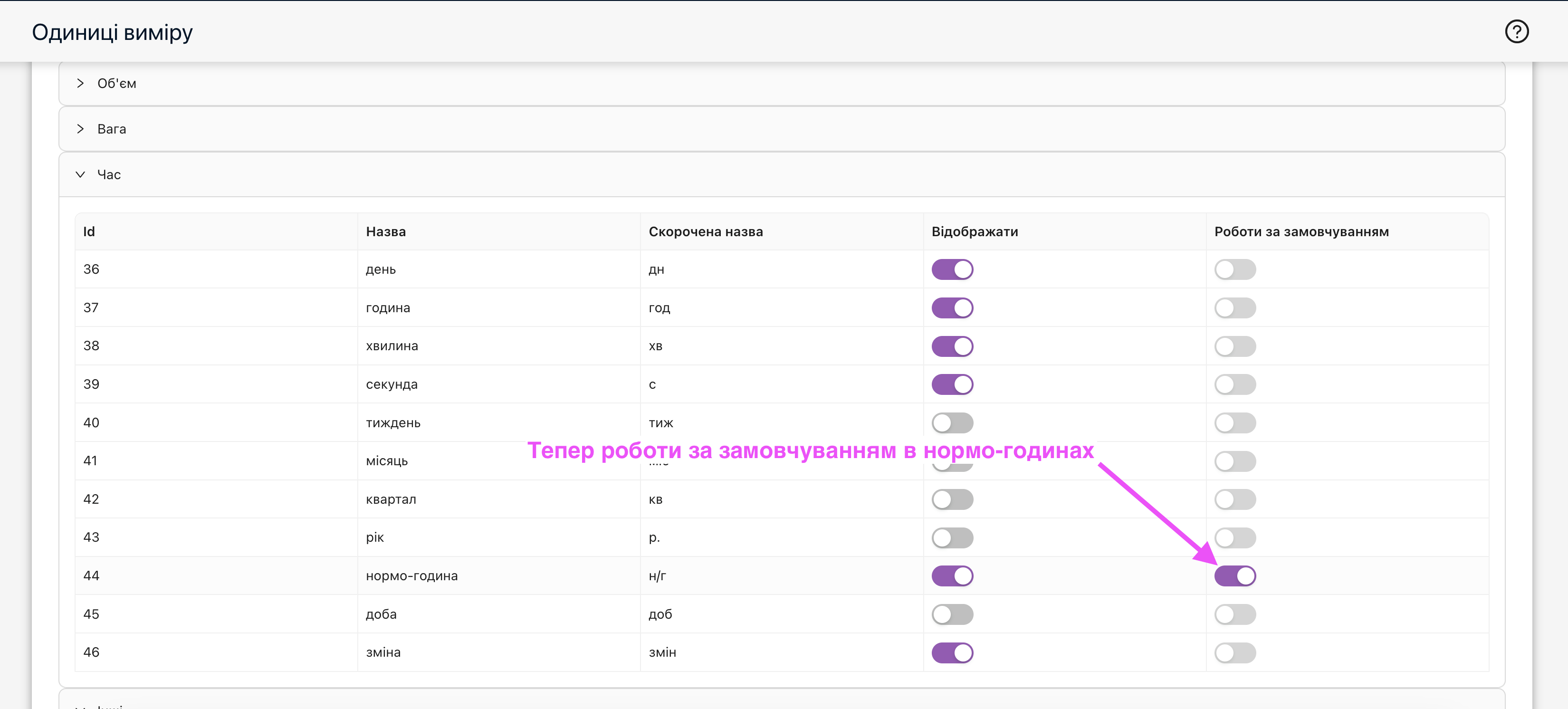1568x709 pixels.
Task: Disable display toggle for зміна
Action: (x=952, y=652)
